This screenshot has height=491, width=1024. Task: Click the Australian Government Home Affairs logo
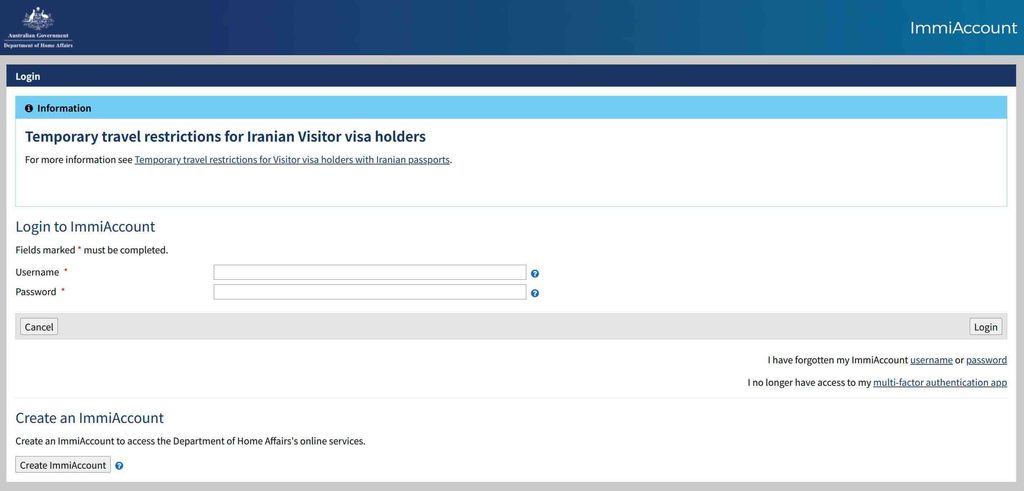click(38, 27)
